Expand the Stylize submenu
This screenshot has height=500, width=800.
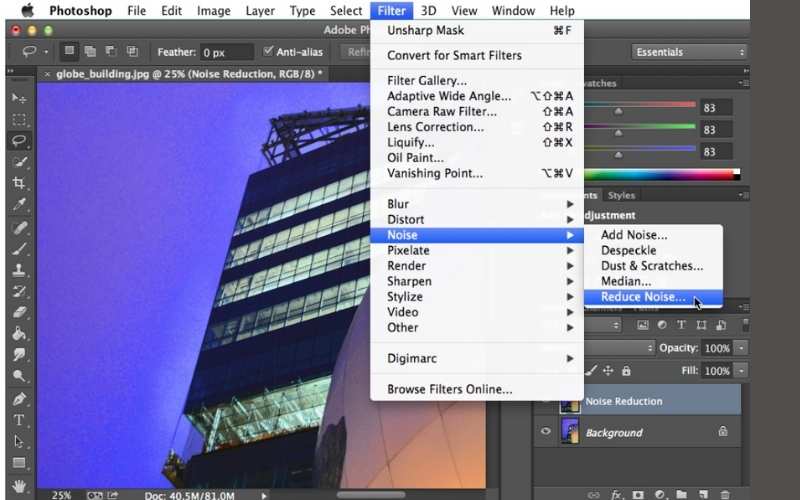[x=477, y=296]
